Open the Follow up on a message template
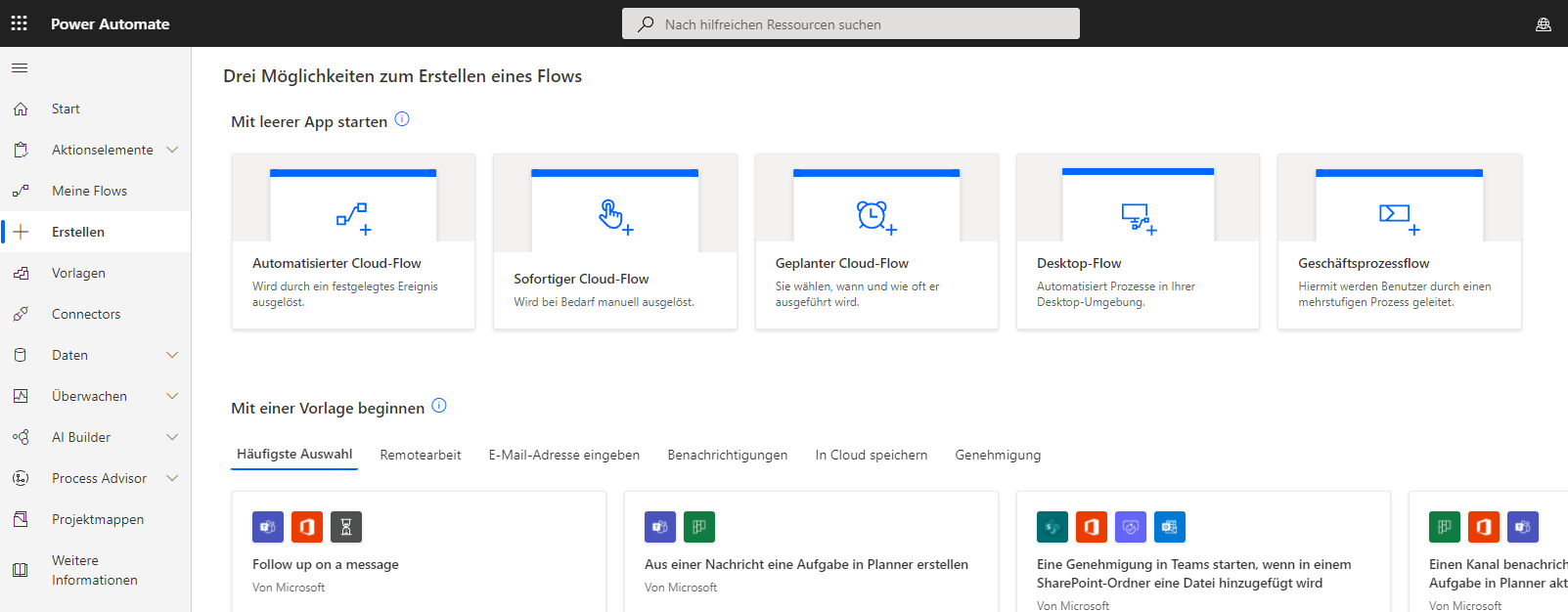The height and width of the screenshot is (612, 1568). pos(326,564)
